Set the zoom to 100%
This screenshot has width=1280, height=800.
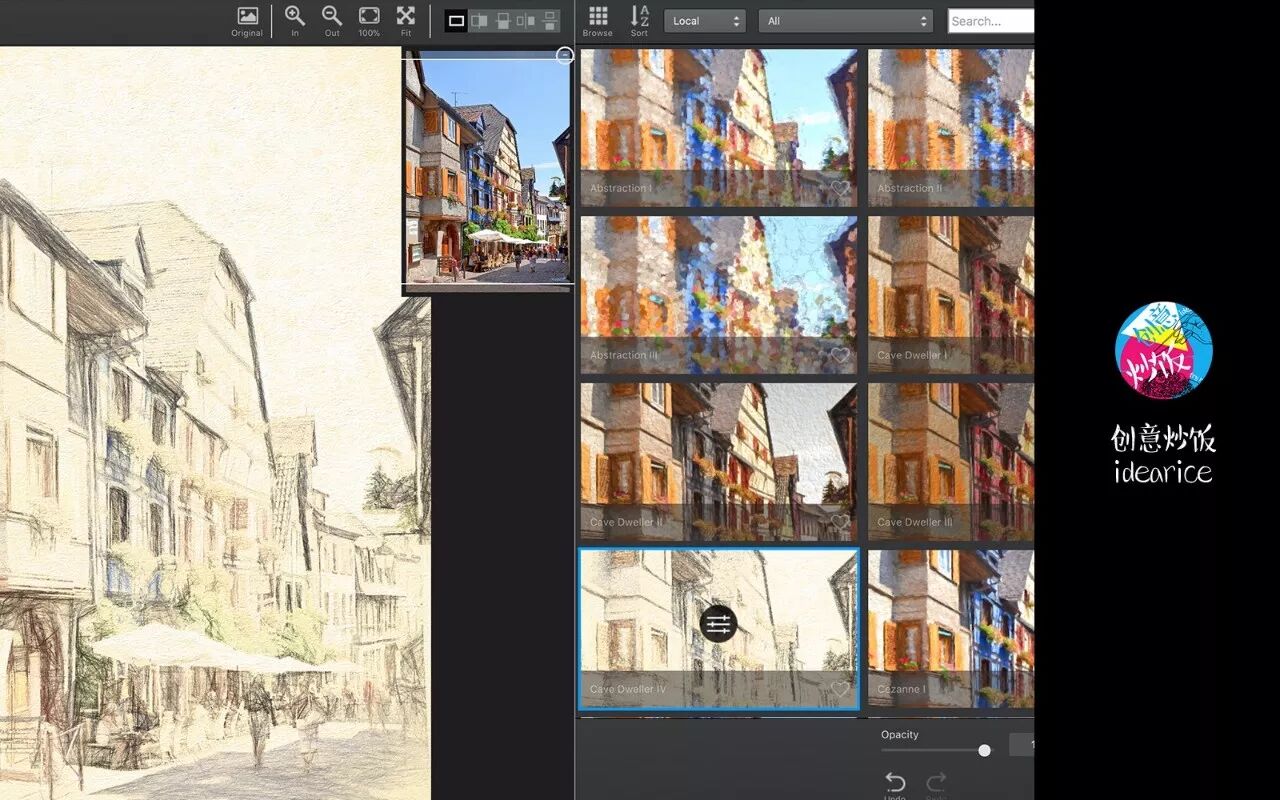pyautogui.click(x=369, y=21)
